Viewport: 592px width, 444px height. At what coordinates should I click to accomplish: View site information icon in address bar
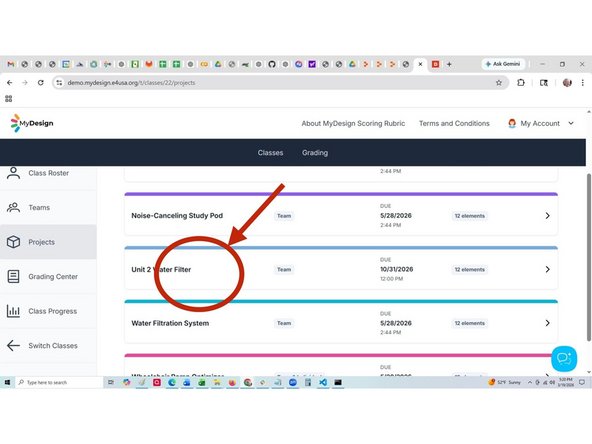[x=59, y=83]
